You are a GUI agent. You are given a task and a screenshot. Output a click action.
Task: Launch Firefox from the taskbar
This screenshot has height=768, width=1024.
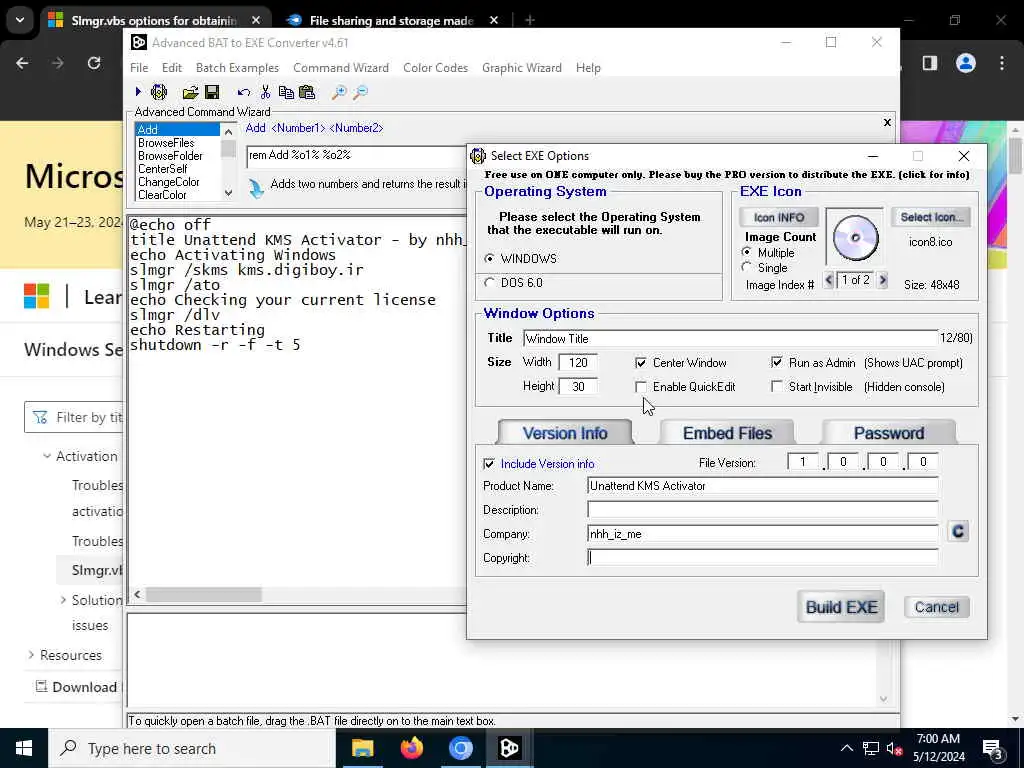411,748
